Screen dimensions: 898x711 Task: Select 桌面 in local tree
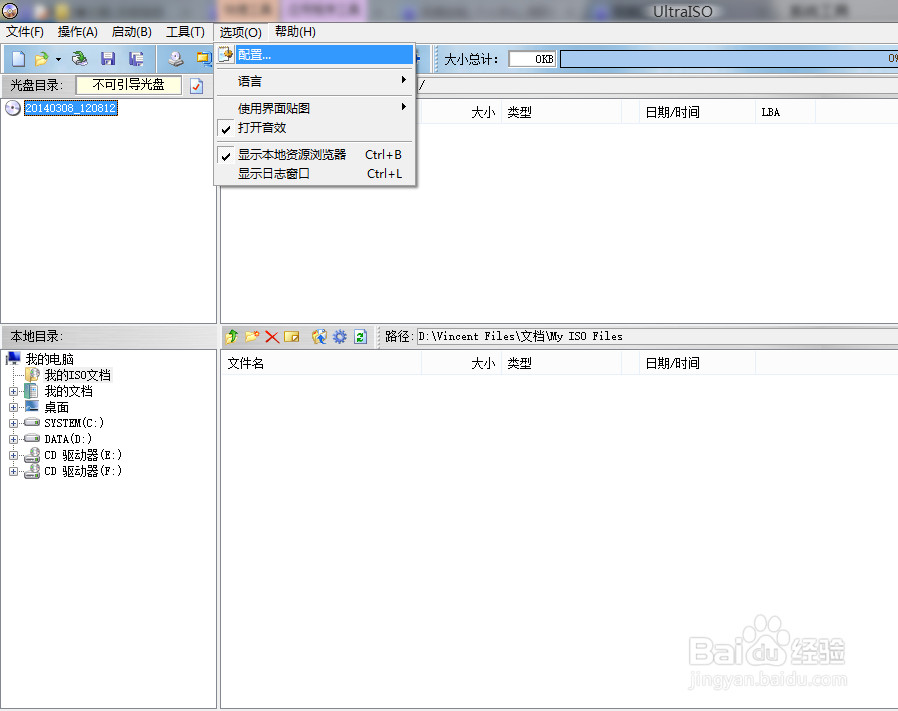click(57, 407)
